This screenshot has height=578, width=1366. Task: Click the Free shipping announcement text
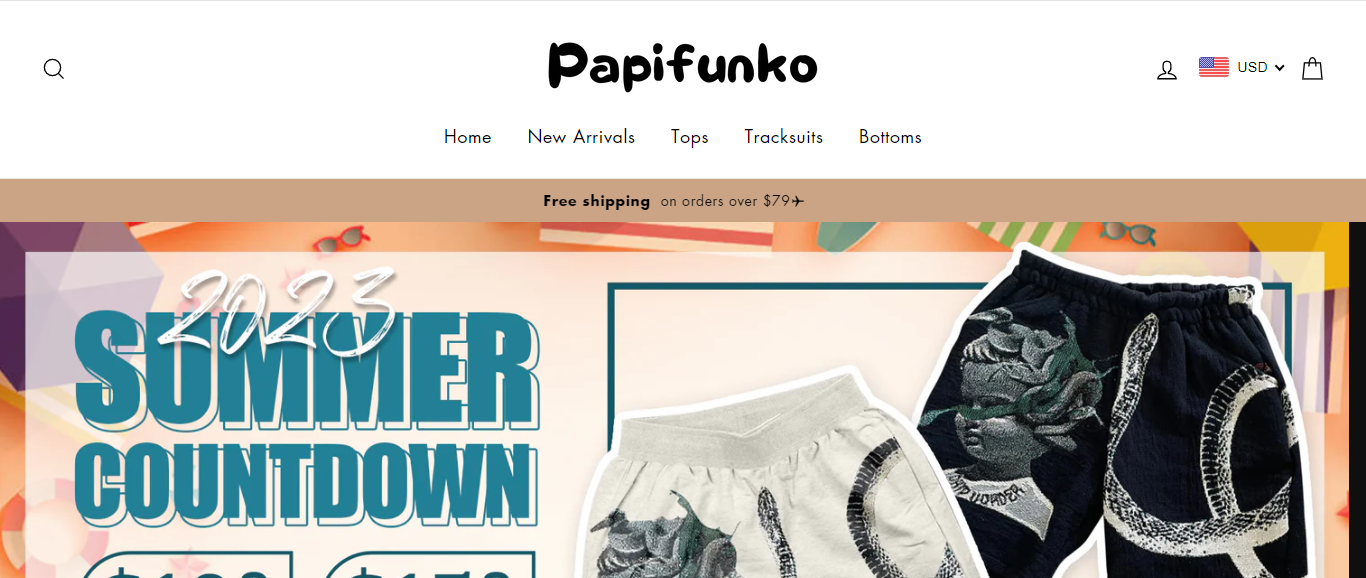pos(597,201)
